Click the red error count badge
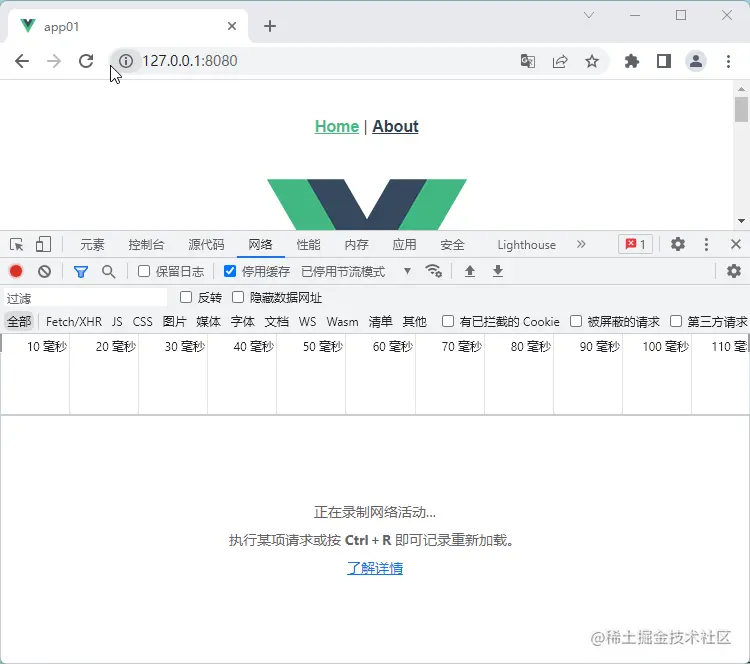Image resolution: width=750 pixels, height=664 pixels. (635, 244)
